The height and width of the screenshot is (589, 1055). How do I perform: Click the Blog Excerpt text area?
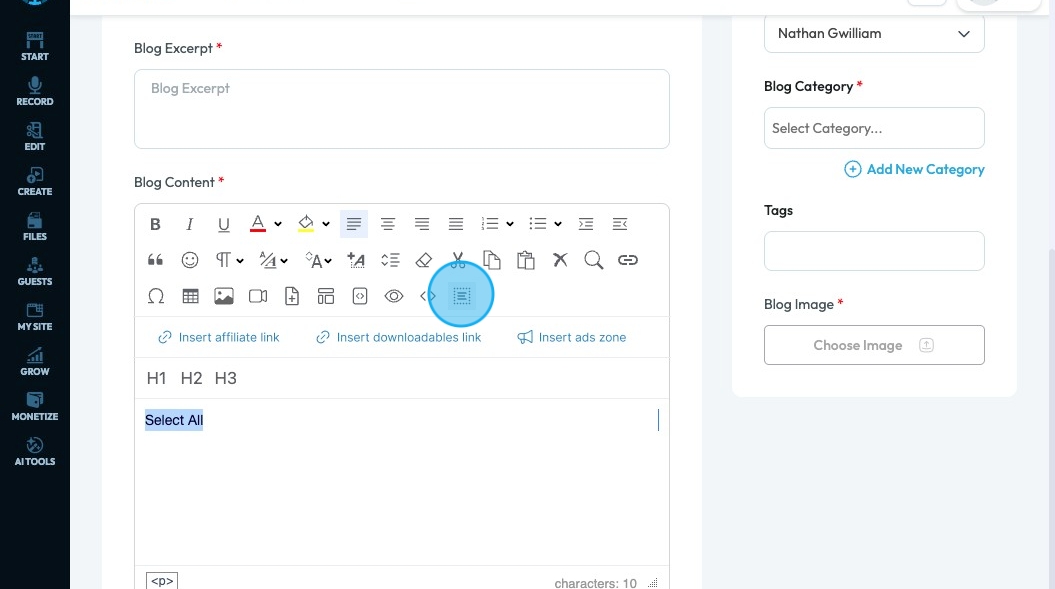pyautogui.click(x=402, y=109)
